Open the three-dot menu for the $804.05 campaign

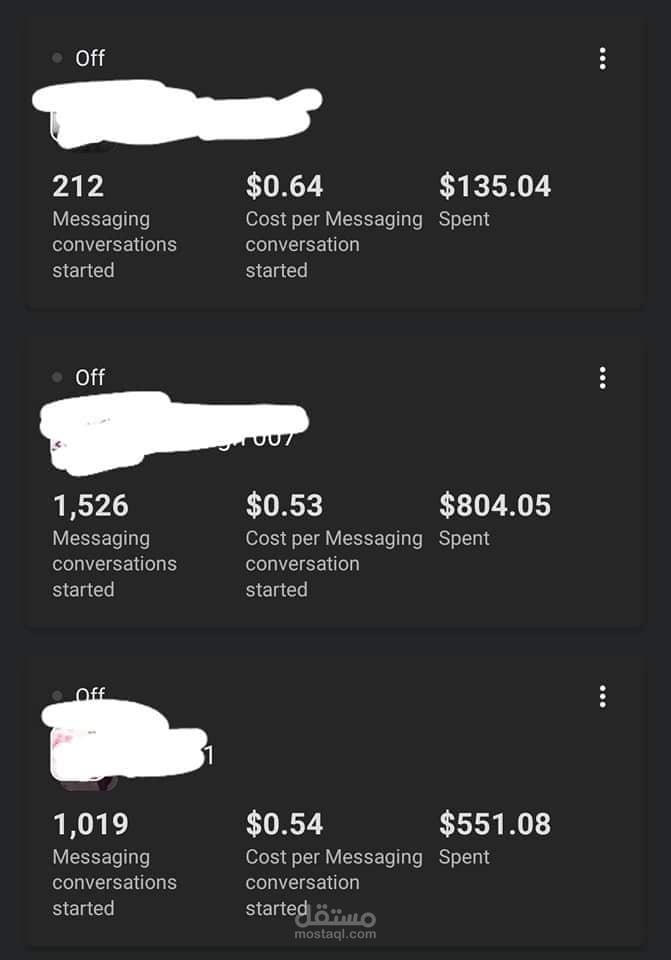[602, 378]
